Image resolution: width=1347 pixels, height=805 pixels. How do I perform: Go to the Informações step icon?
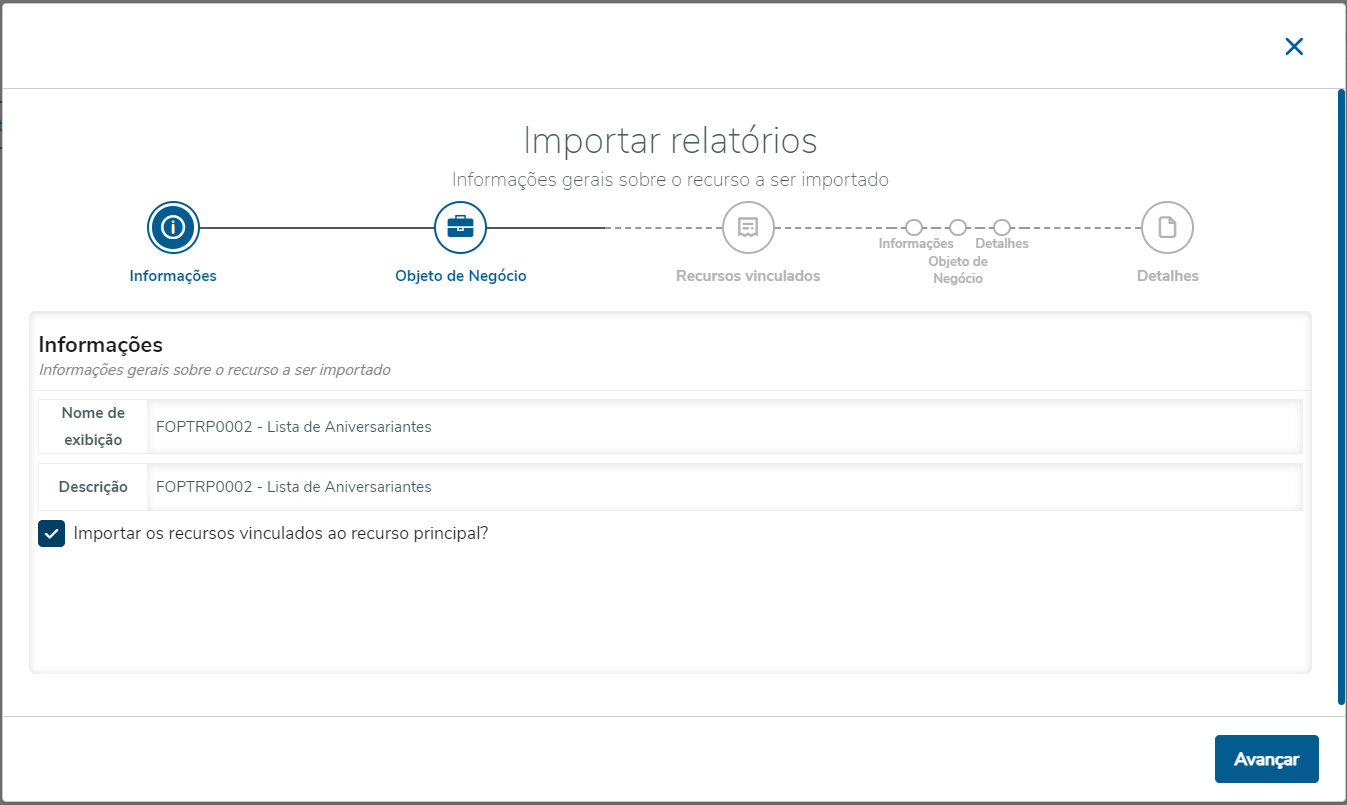pos(173,228)
